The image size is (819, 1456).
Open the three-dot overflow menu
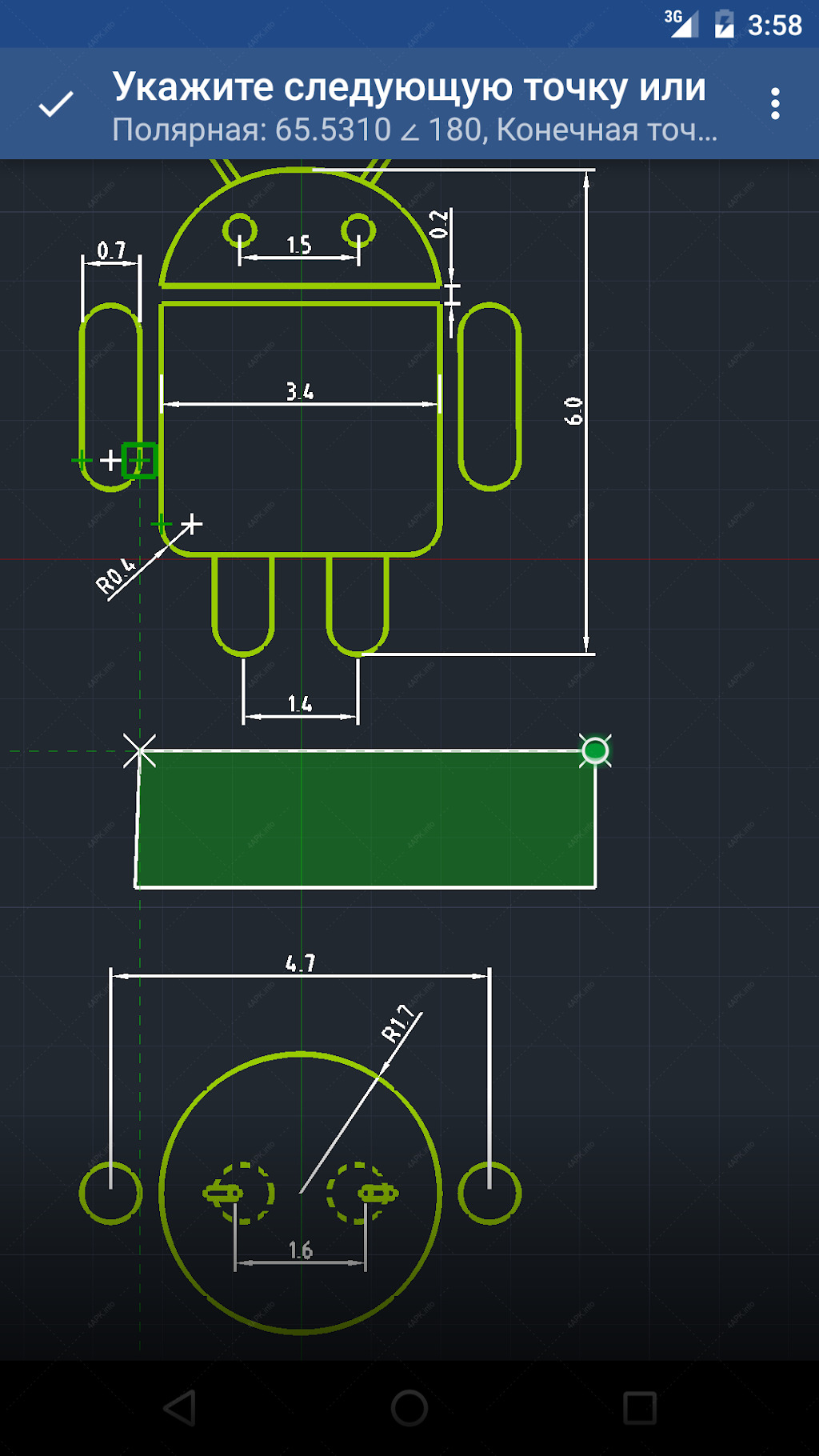pyautogui.click(x=775, y=104)
